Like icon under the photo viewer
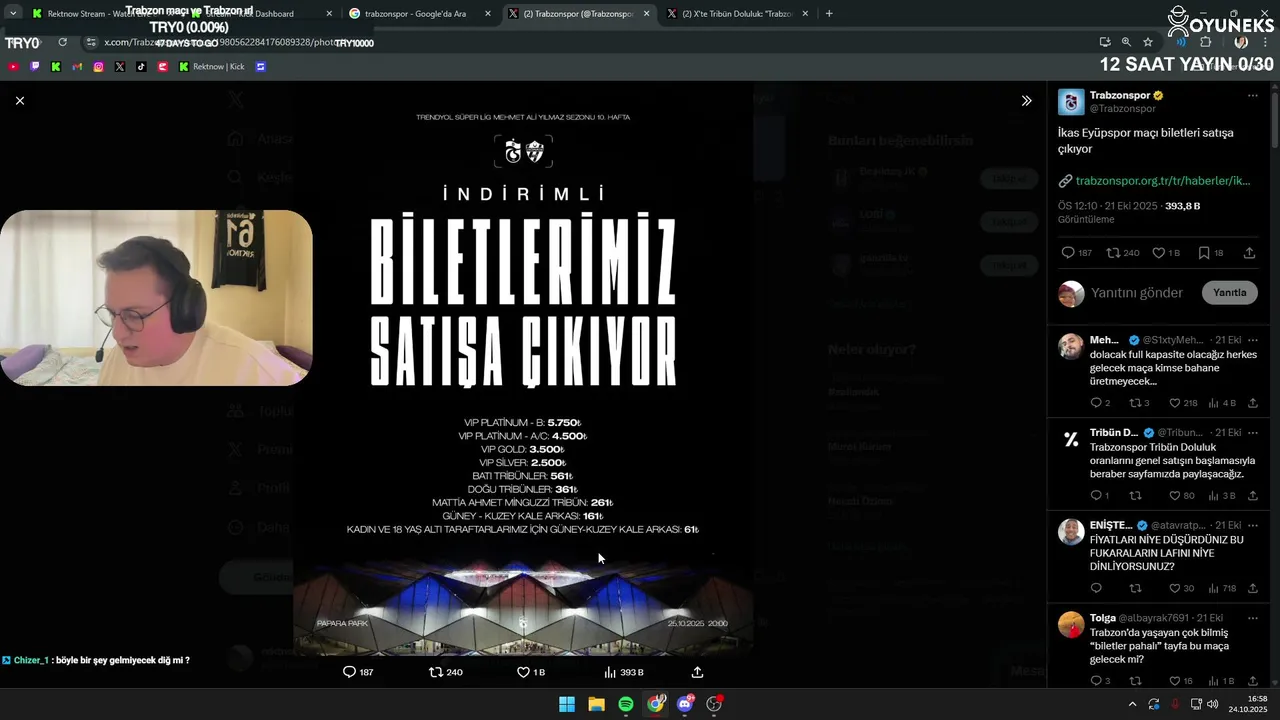This screenshot has height=720, width=1280. point(523,672)
